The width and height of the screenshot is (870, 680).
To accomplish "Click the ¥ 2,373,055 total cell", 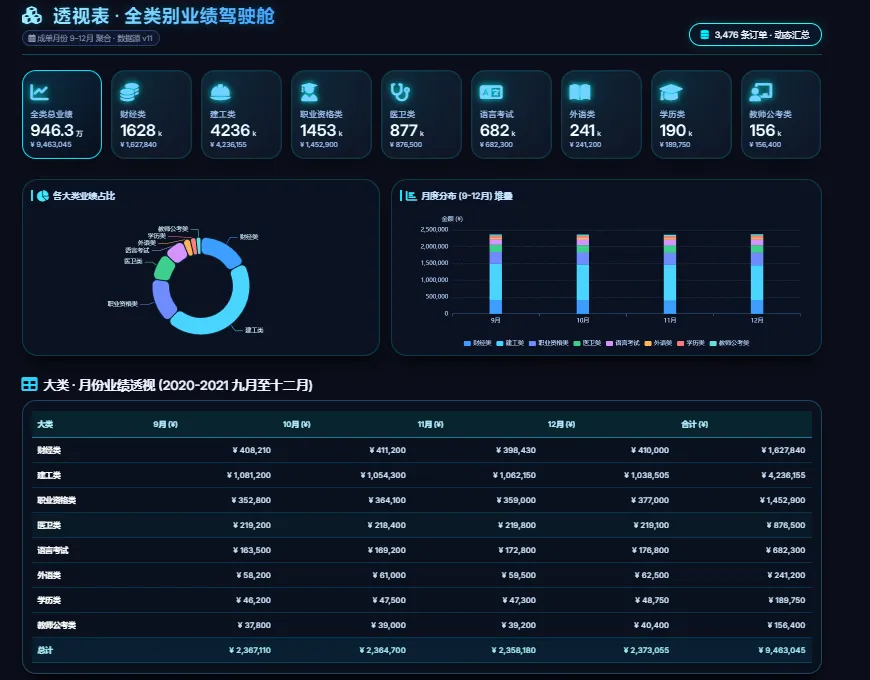I will click(646, 650).
